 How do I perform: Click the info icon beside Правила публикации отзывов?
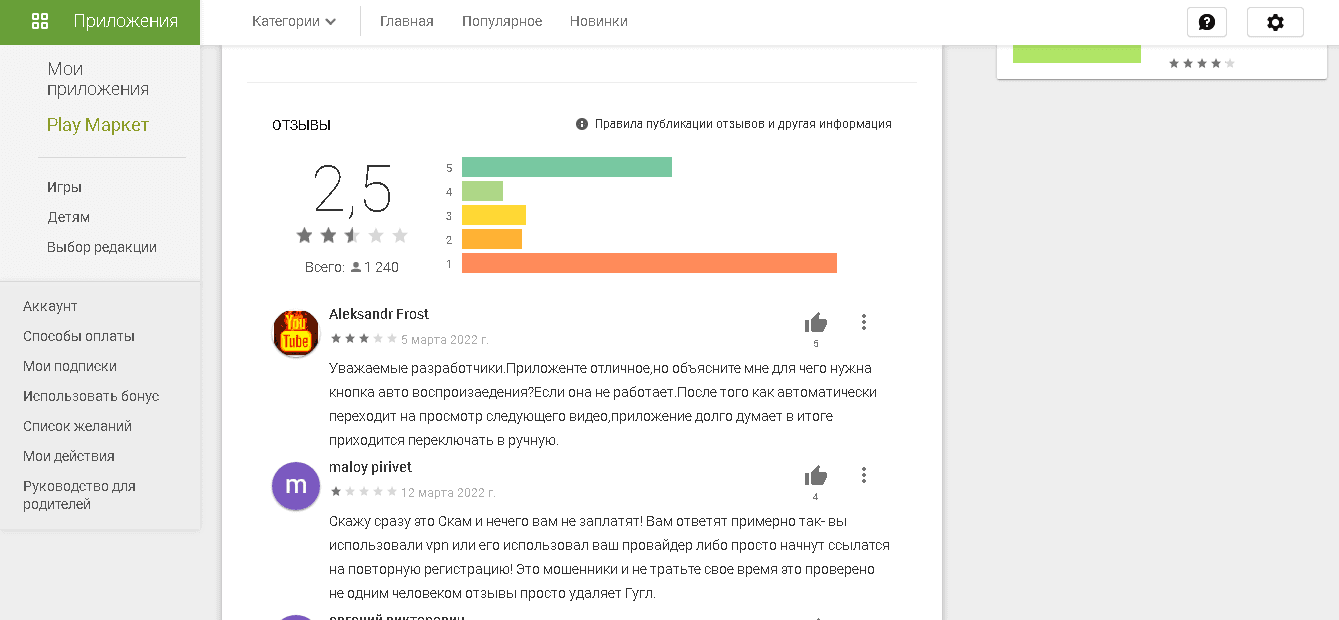[581, 123]
